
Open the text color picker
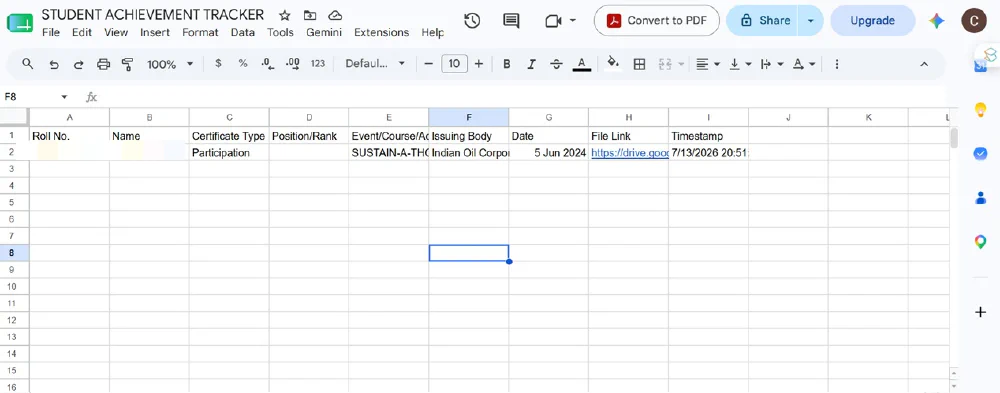coord(581,64)
